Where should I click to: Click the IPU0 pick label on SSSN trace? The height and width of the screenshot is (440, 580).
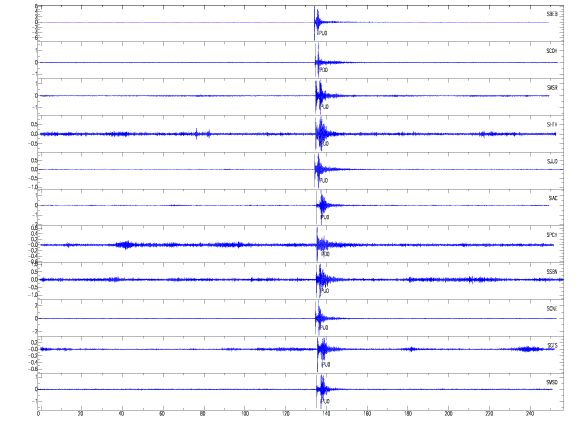coord(324,291)
